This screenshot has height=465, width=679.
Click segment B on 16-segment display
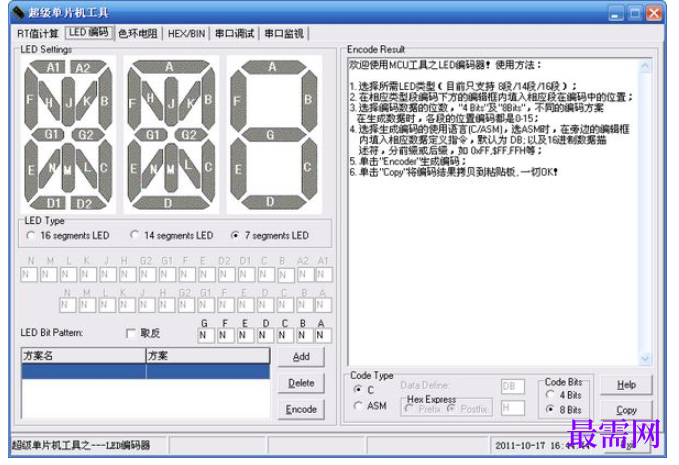[x=105, y=100]
